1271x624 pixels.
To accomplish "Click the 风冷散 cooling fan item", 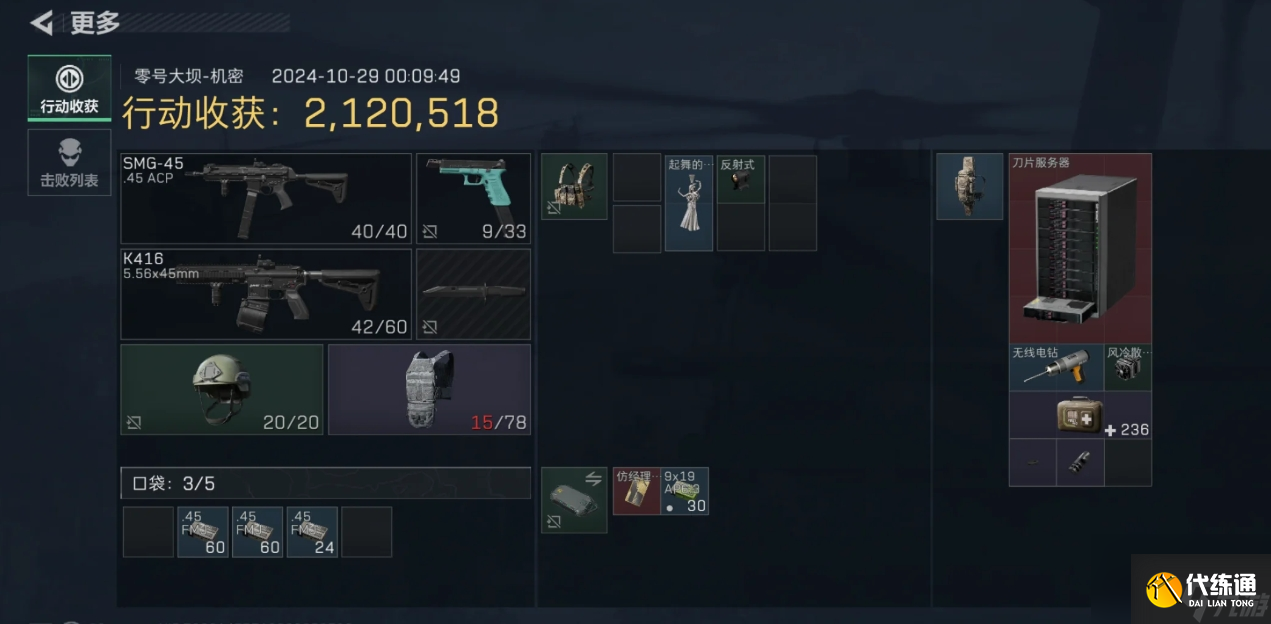I will [x=1128, y=367].
